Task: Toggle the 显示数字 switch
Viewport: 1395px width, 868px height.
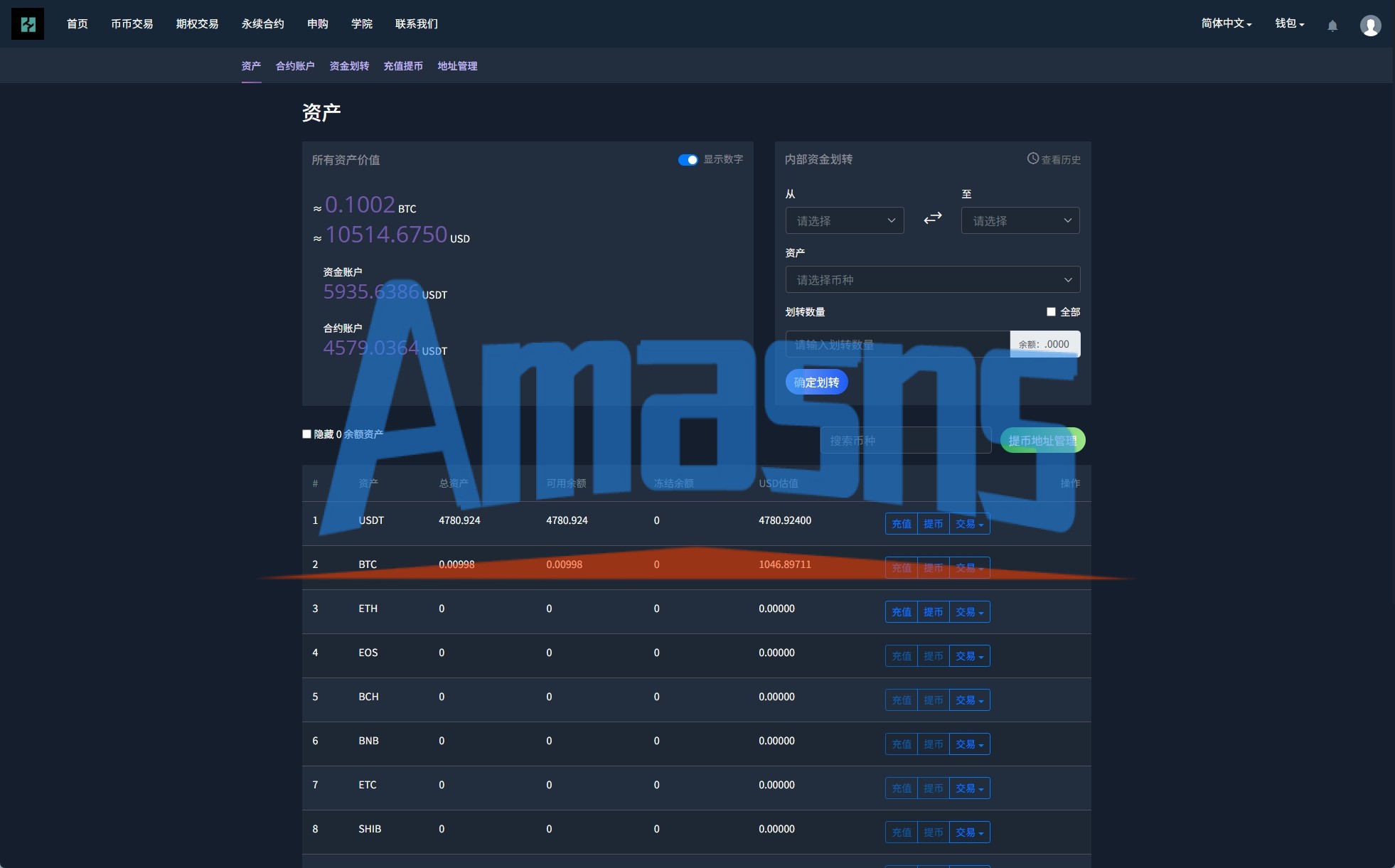Action: tap(688, 160)
